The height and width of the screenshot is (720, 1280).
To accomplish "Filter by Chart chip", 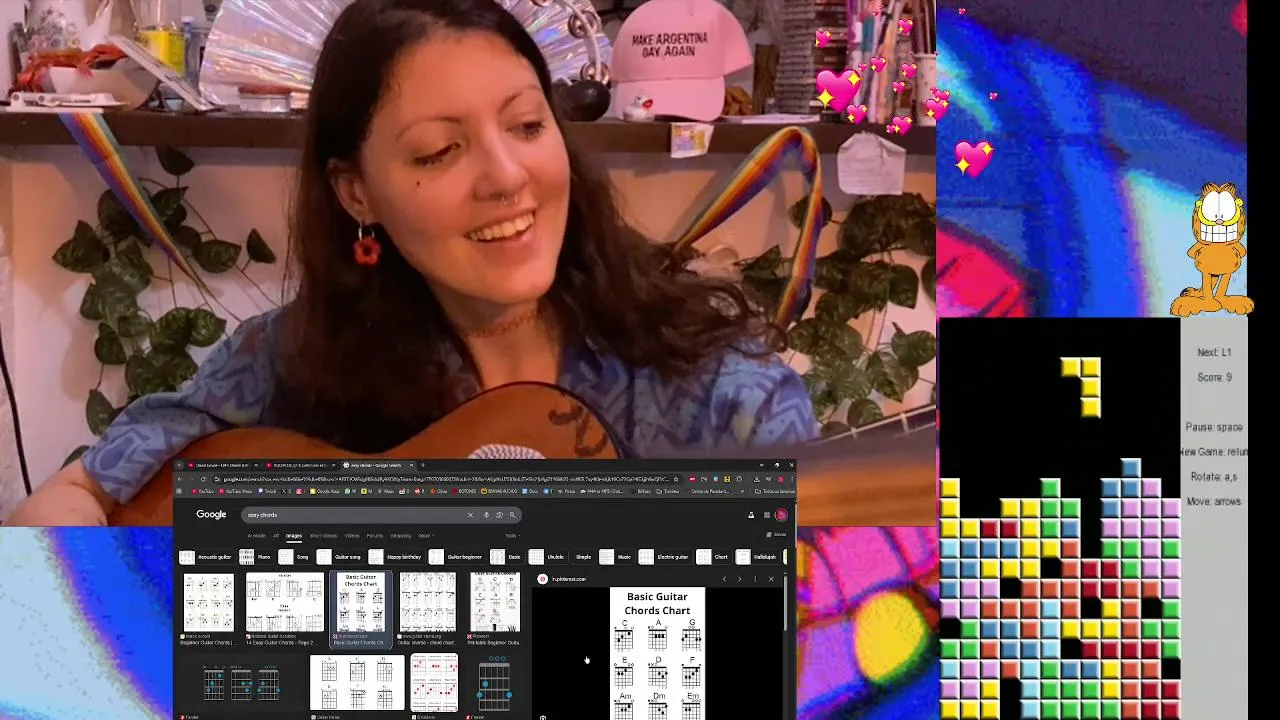I will click(714, 556).
